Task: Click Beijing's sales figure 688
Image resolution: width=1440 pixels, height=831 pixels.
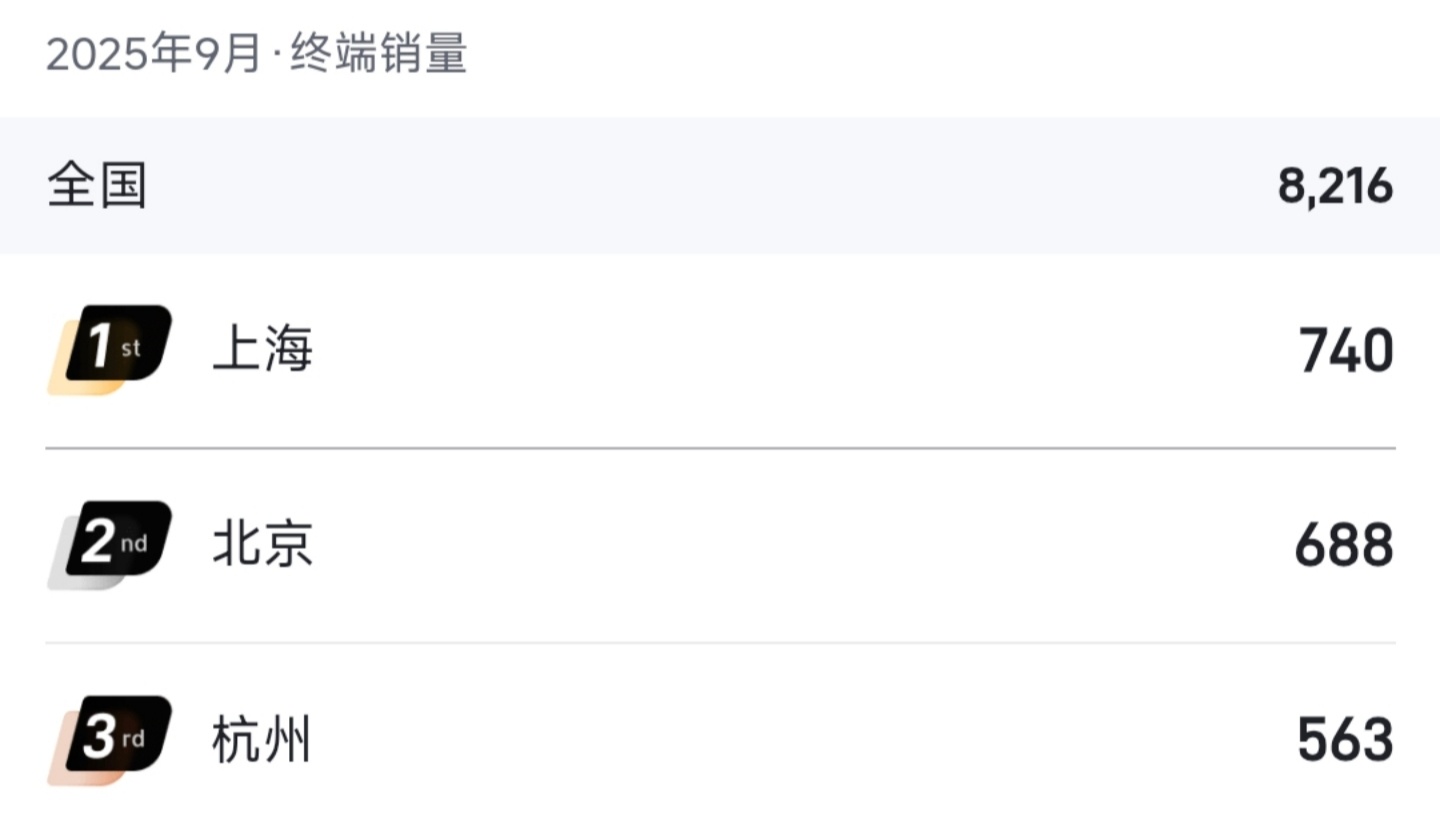Action: pos(1344,546)
